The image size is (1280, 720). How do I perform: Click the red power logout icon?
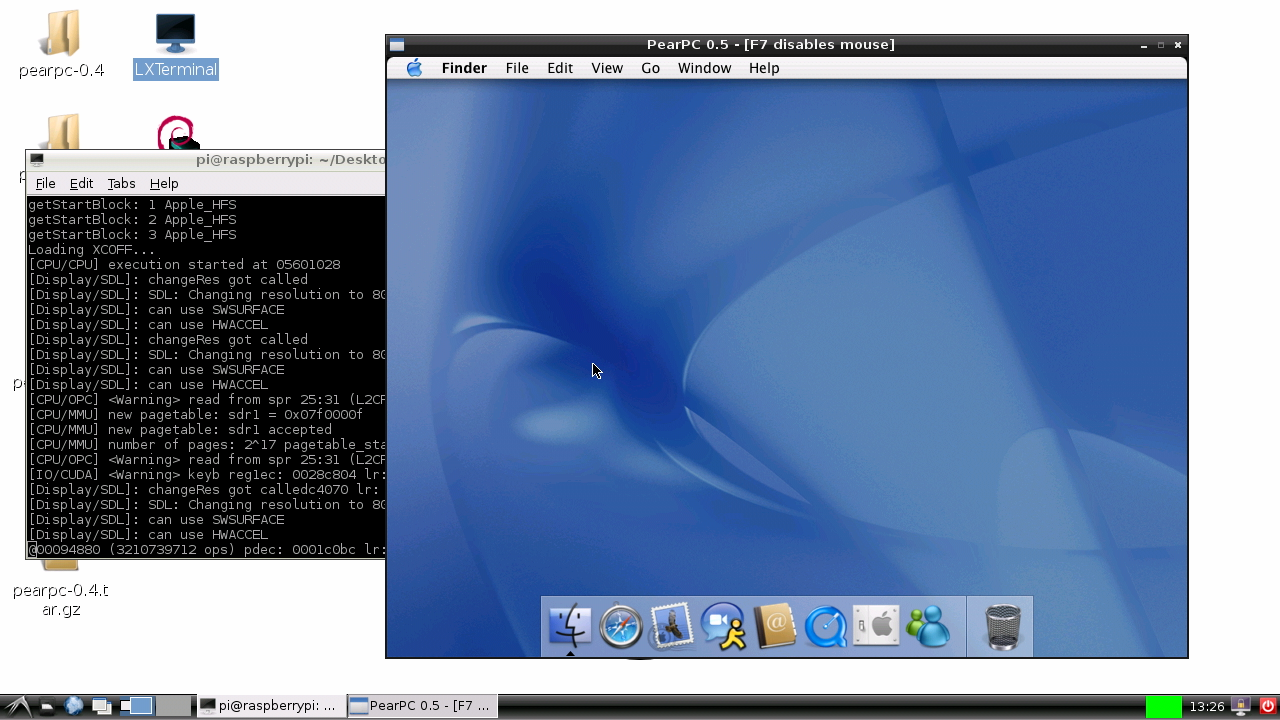coord(1267,706)
